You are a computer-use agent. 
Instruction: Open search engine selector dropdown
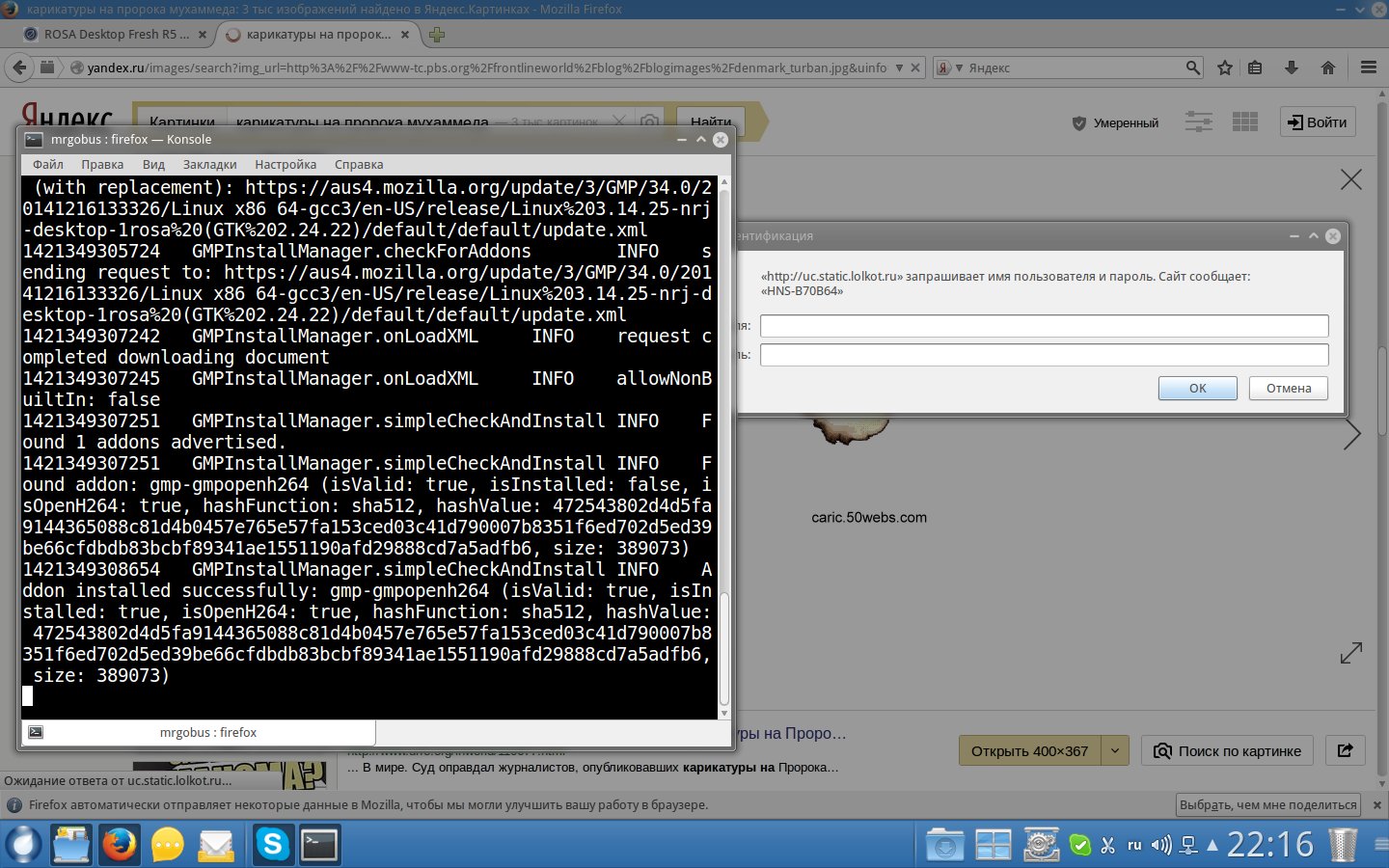[949, 68]
